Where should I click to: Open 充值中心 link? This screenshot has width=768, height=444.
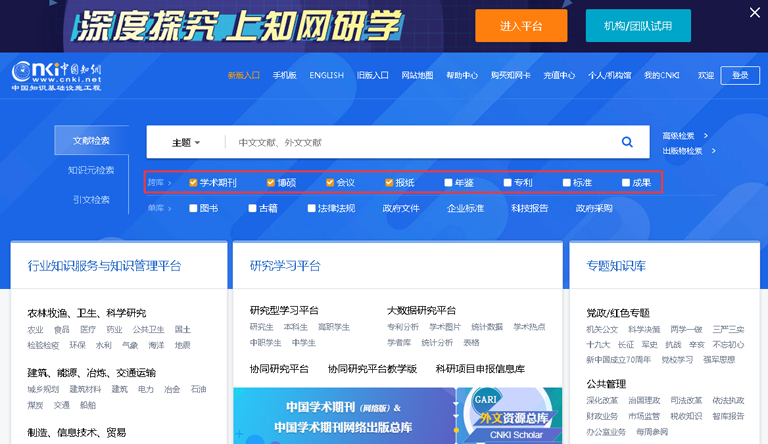click(x=559, y=75)
